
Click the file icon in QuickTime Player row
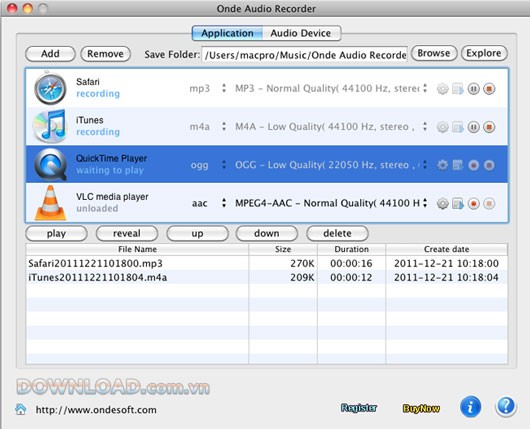[x=458, y=165]
